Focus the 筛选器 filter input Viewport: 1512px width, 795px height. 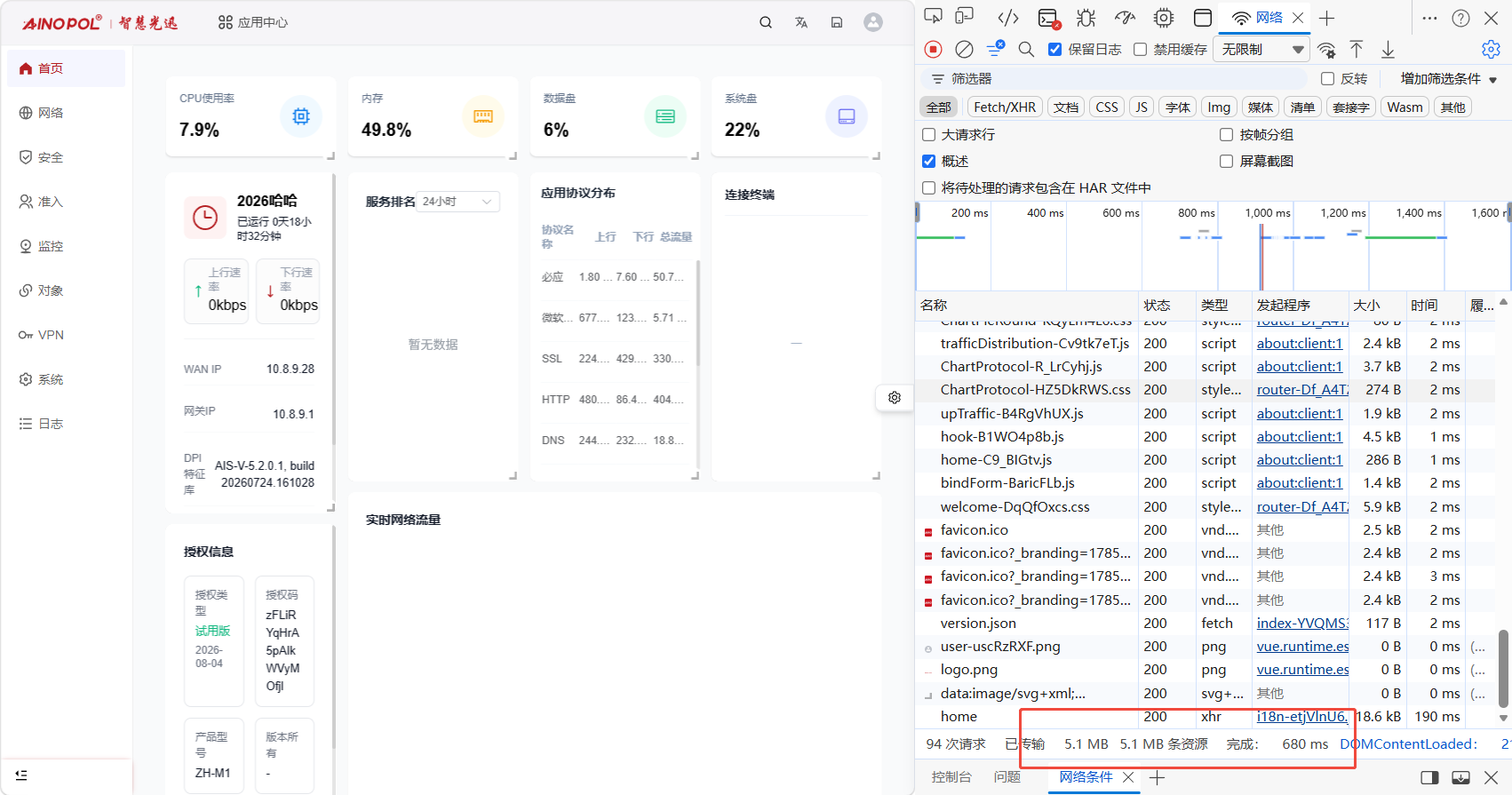coord(1115,79)
